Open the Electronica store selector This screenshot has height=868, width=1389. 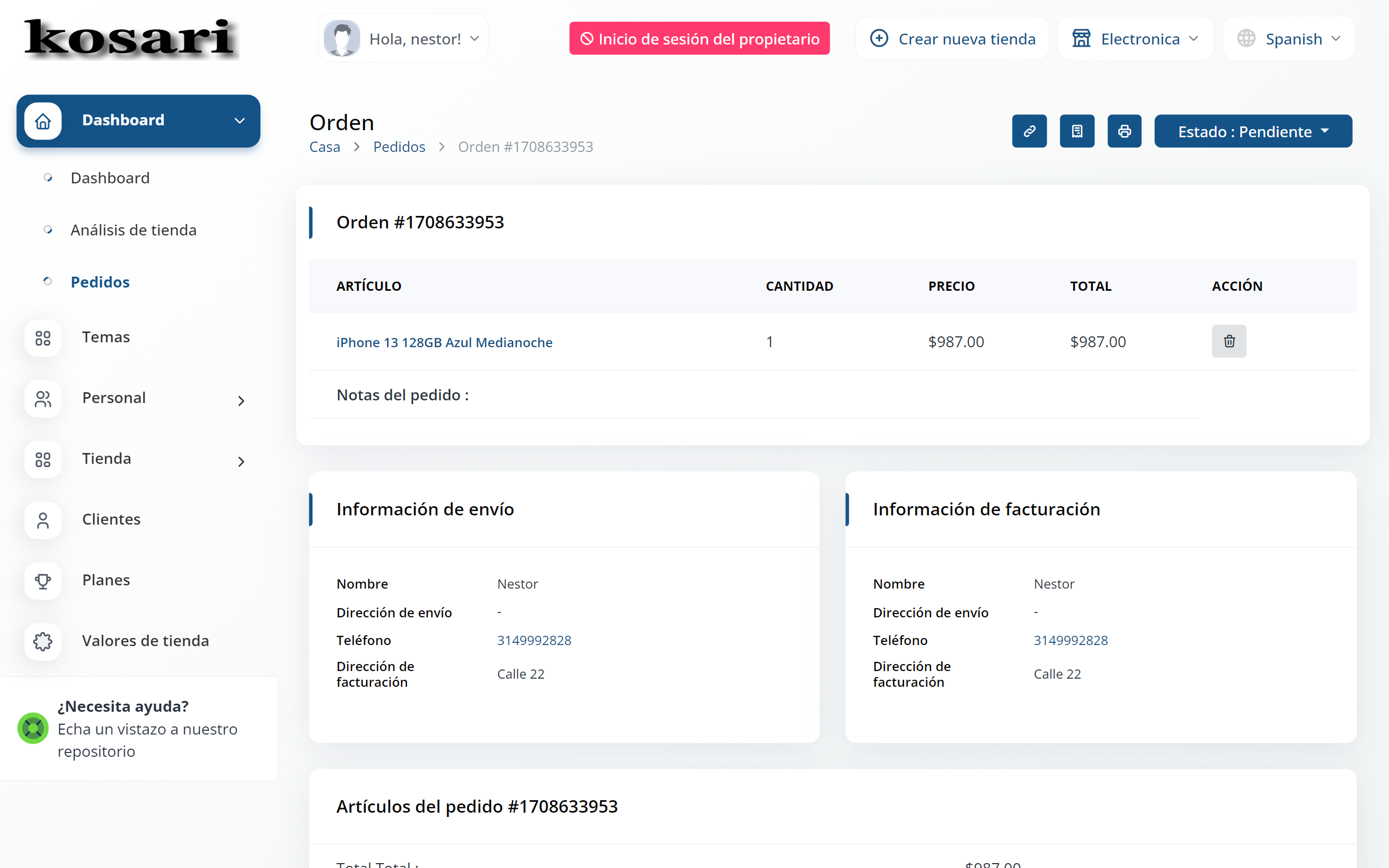click(x=1135, y=39)
